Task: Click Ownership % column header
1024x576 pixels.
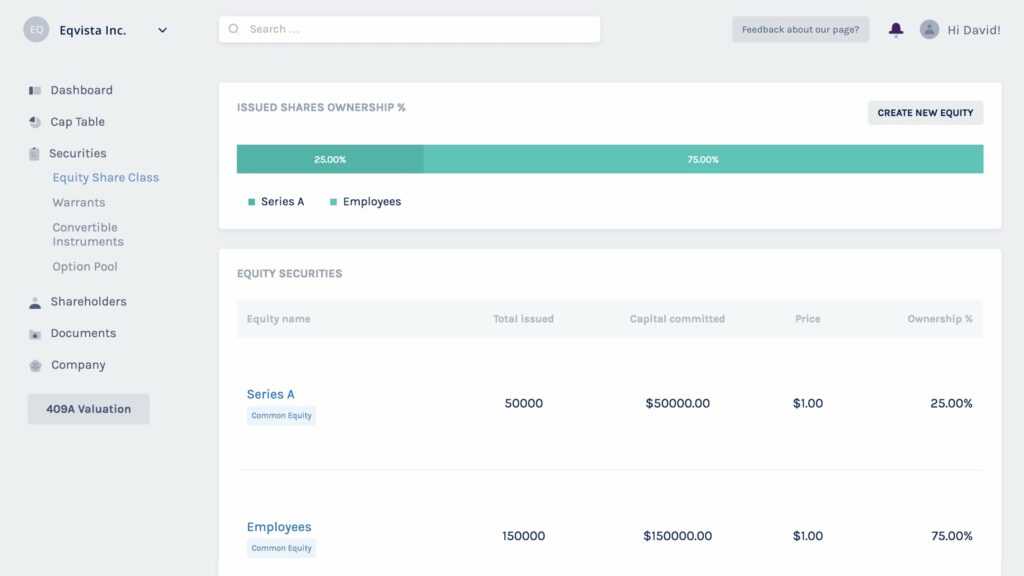Action: 940,319
